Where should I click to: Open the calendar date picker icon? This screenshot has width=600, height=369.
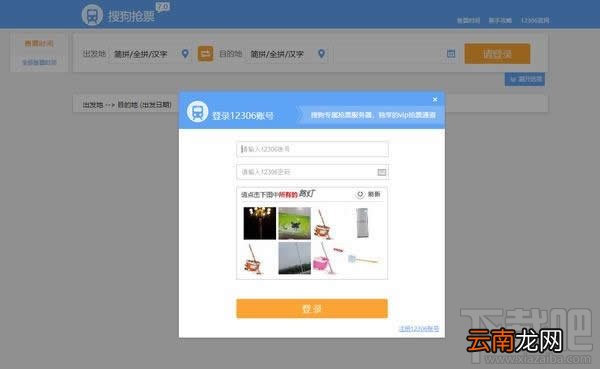pyautogui.click(x=451, y=54)
